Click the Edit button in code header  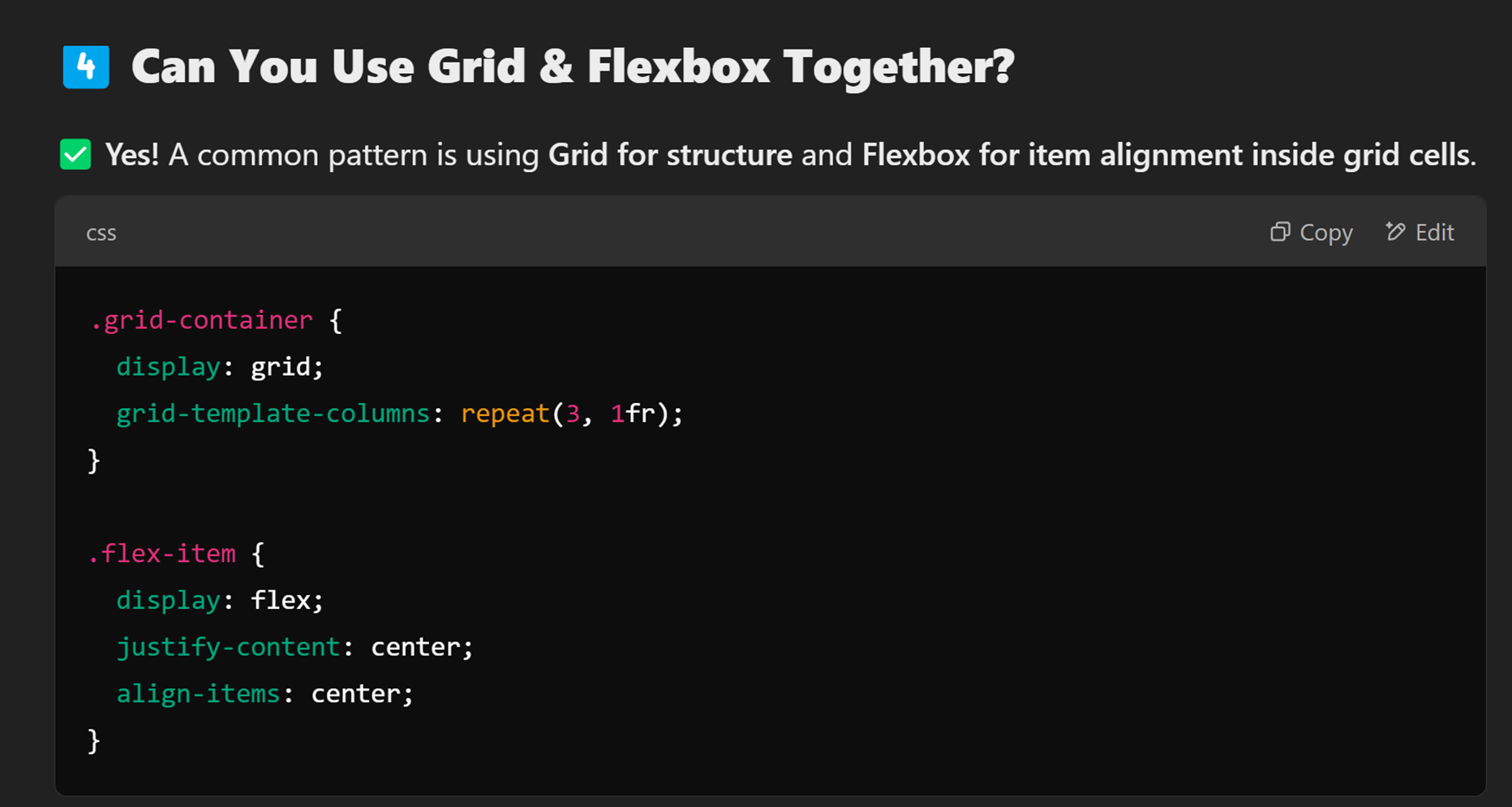click(x=1420, y=233)
